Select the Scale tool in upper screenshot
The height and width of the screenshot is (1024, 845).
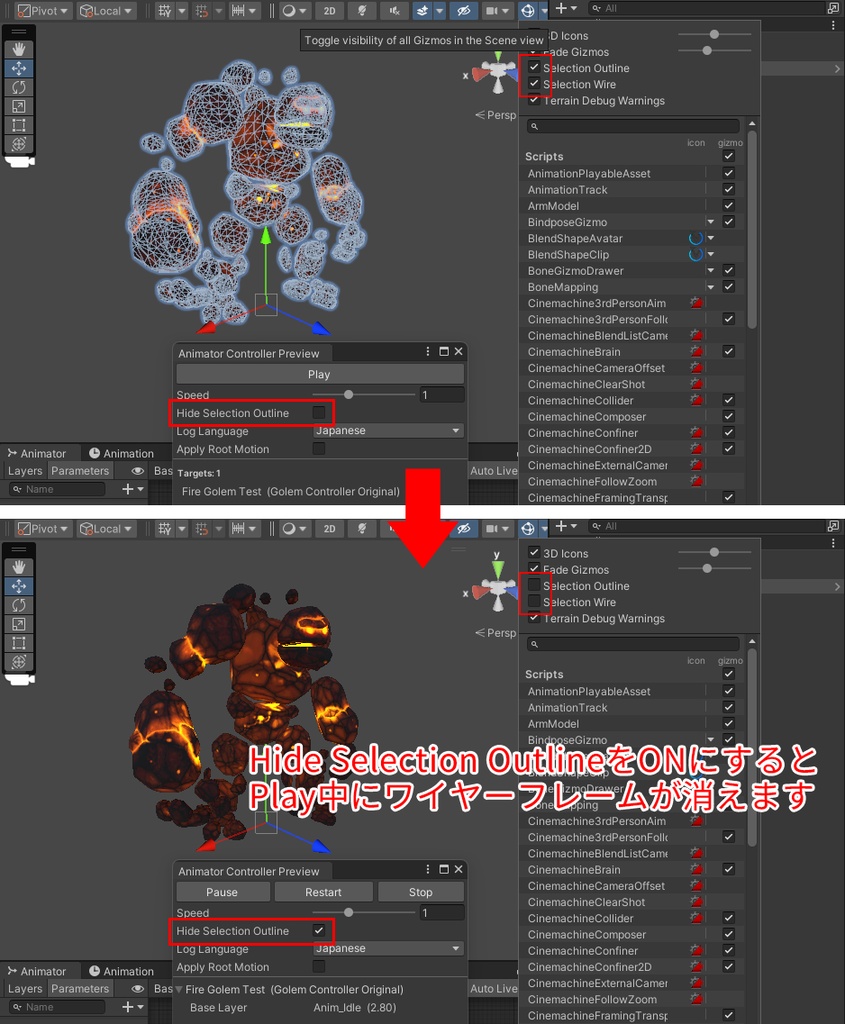point(19,106)
